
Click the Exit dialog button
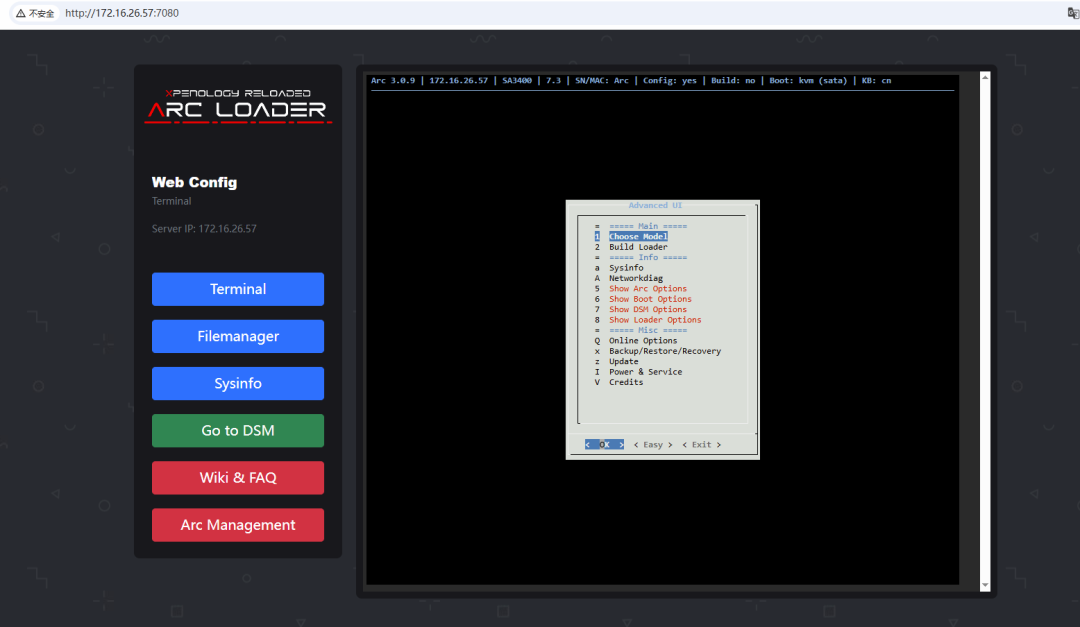pyautogui.click(x=701, y=444)
